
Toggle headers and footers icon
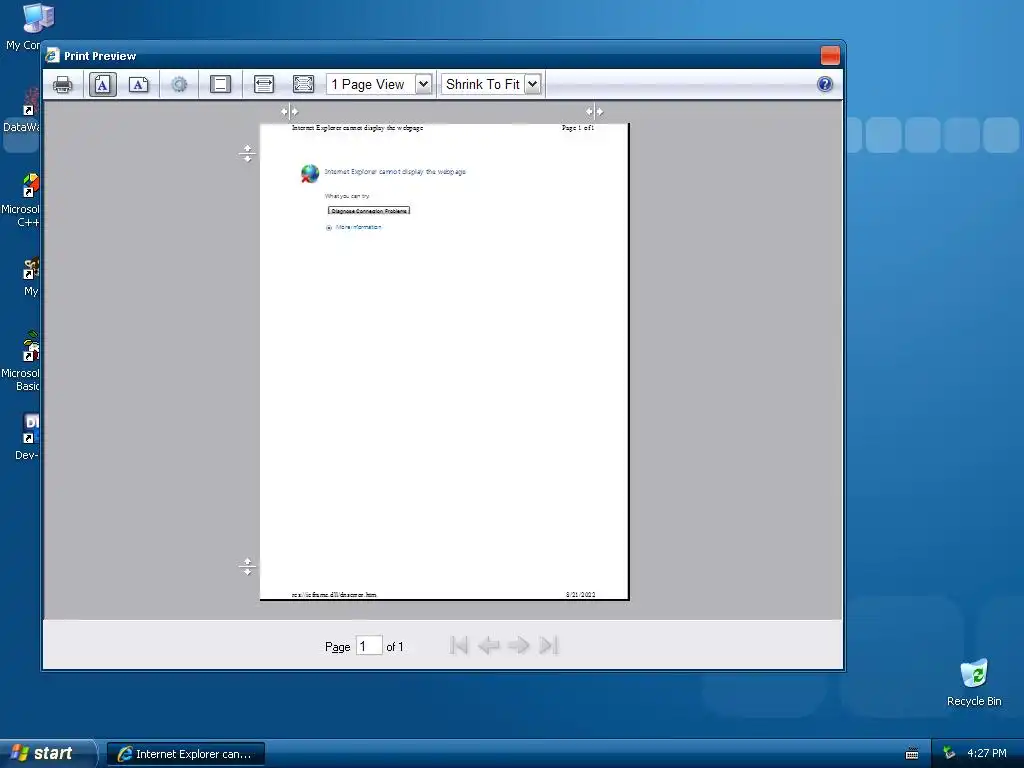[x=220, y=84]
